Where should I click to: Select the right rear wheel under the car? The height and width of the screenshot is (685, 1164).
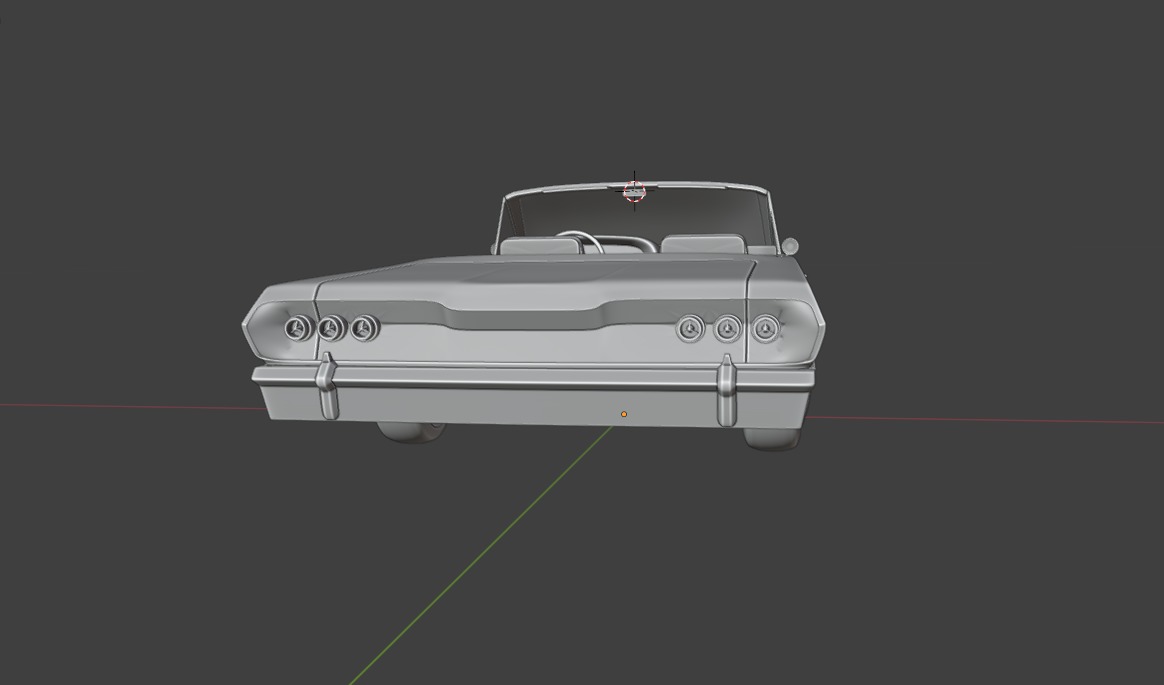(x=772, y=439)
